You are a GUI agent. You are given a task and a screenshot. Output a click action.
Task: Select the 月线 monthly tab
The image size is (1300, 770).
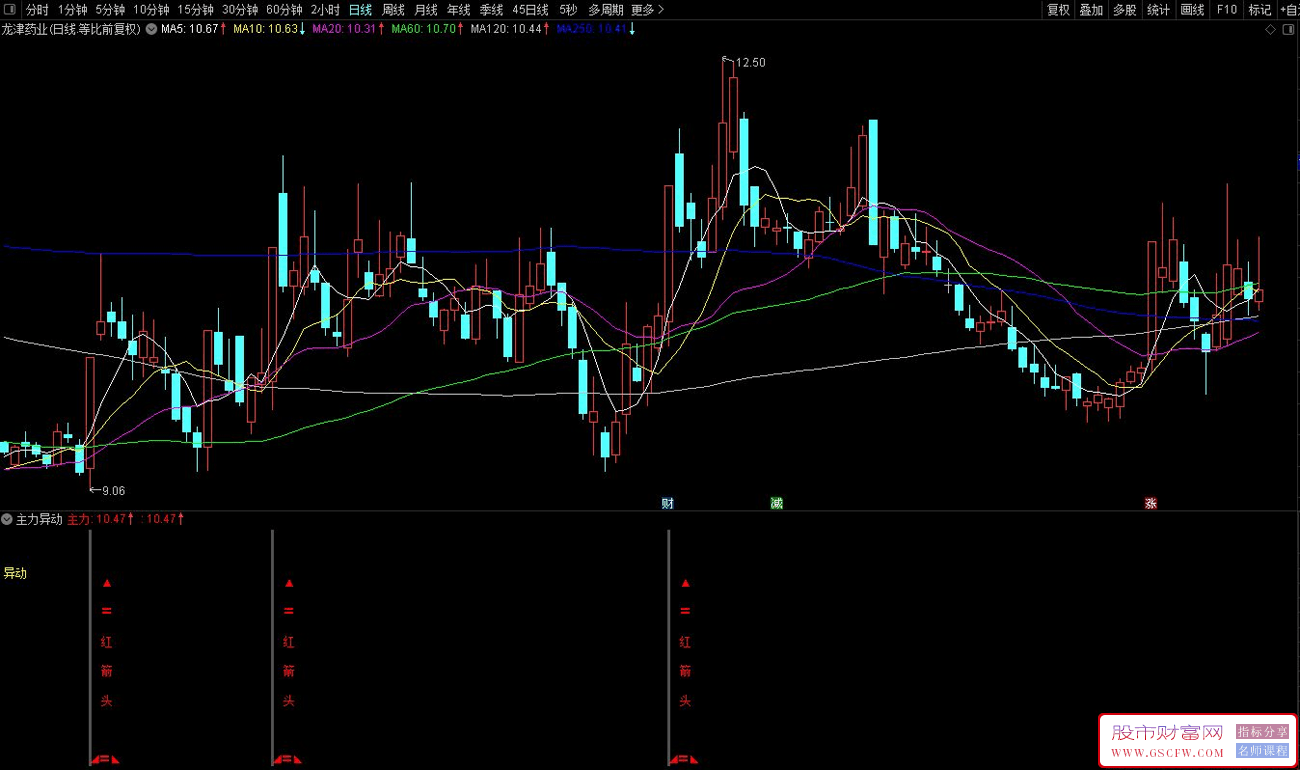(426, 10)
